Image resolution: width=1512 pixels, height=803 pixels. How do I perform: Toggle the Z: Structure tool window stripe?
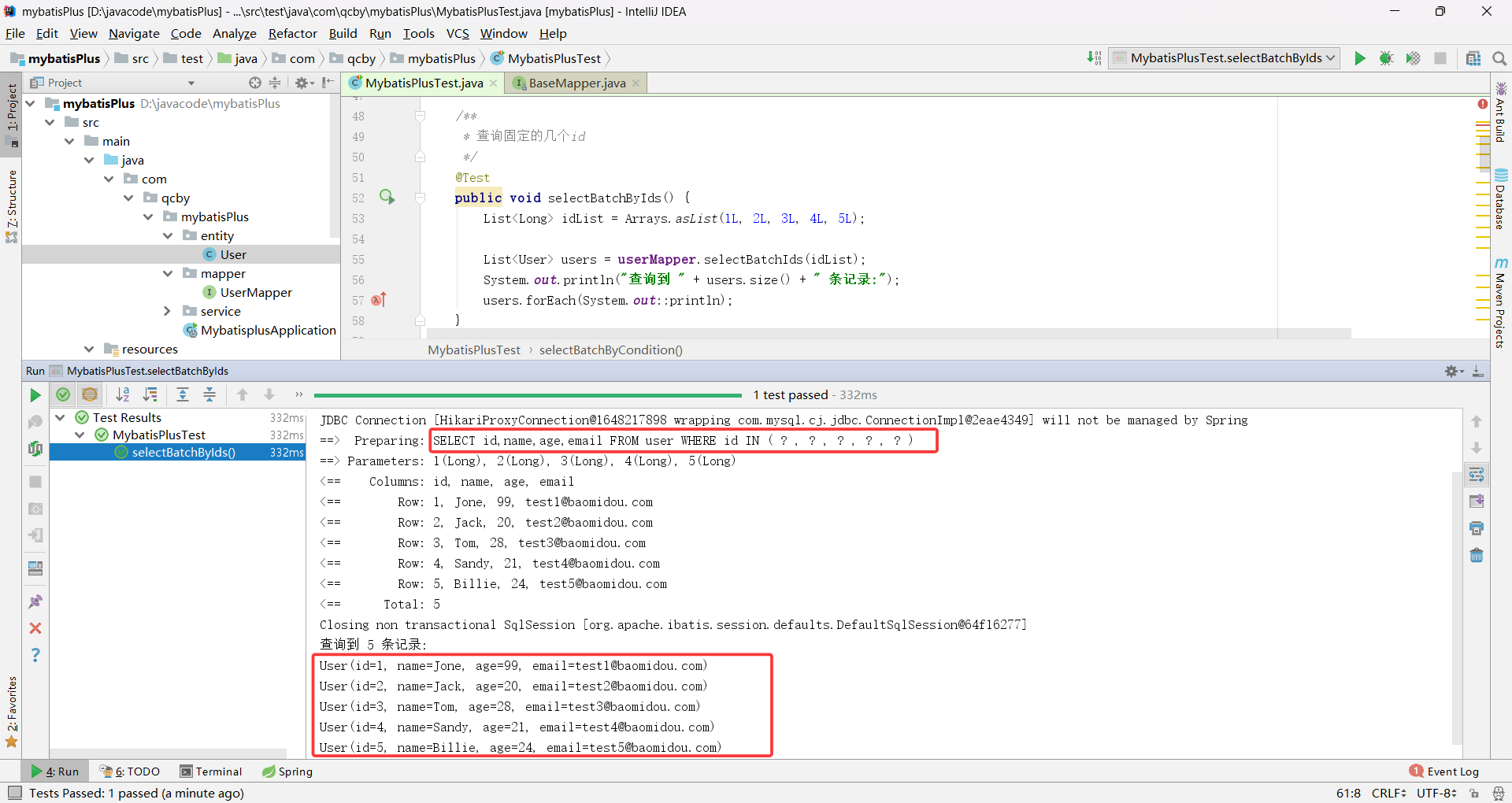tap(12, 206)
